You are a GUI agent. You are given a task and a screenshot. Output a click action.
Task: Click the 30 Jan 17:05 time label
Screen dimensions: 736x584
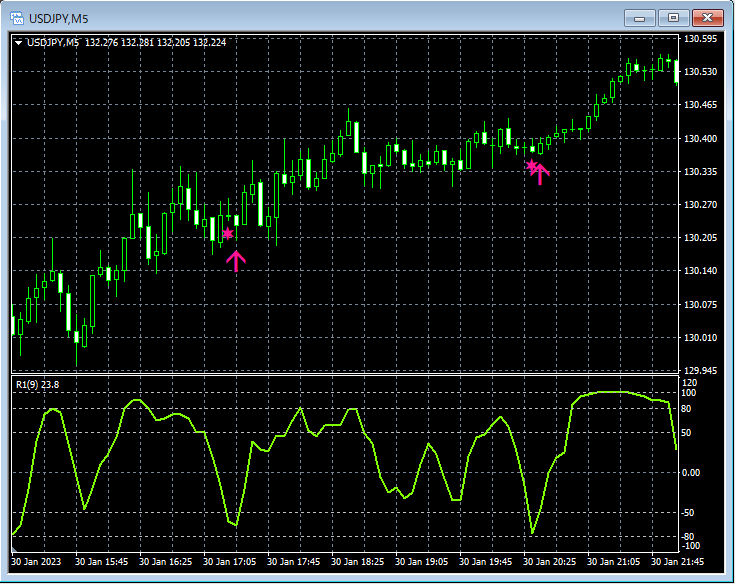click(x=230, y=561)
